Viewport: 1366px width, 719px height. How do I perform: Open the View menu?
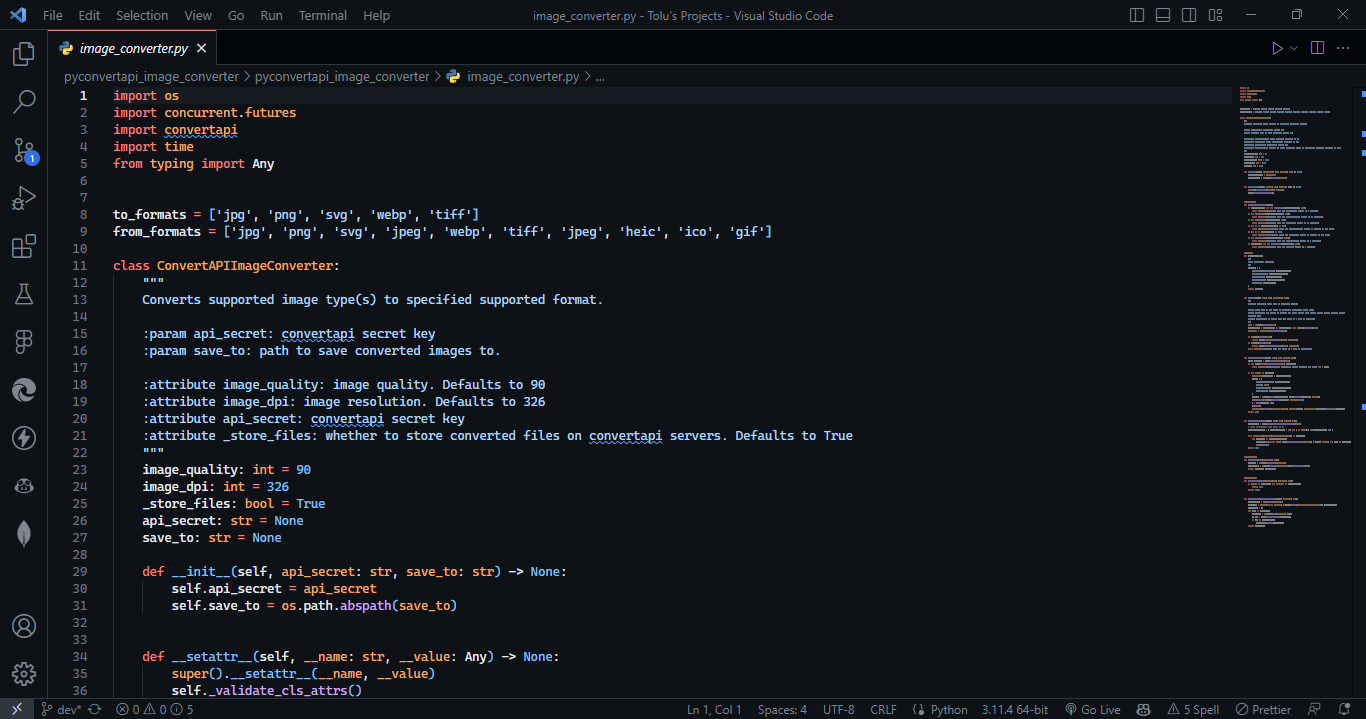198,15
